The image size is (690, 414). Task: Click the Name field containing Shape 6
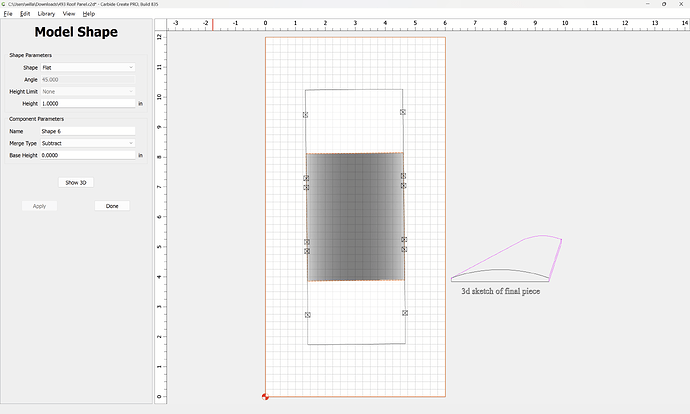point(87,131)
